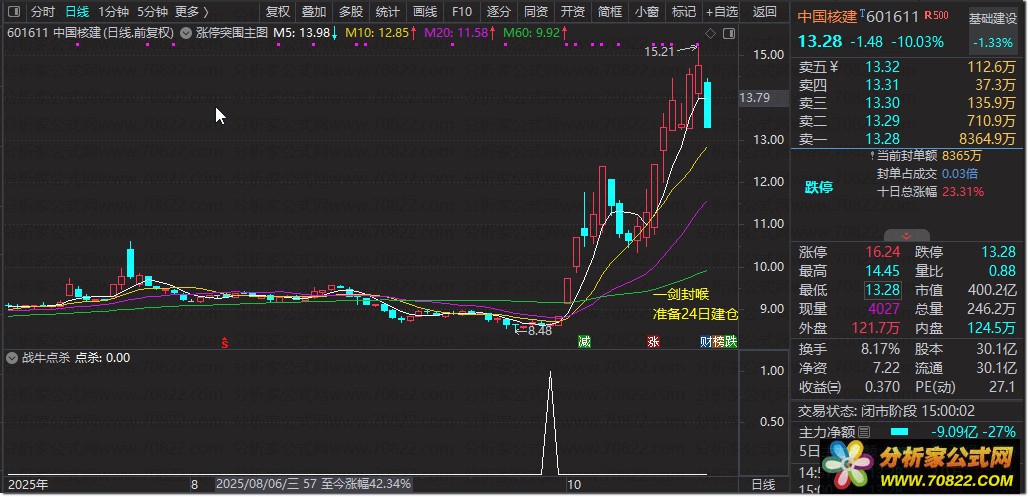Open the 更多 periods dropdown
Screen dimensions: 1030x497
tap(191, 12)
